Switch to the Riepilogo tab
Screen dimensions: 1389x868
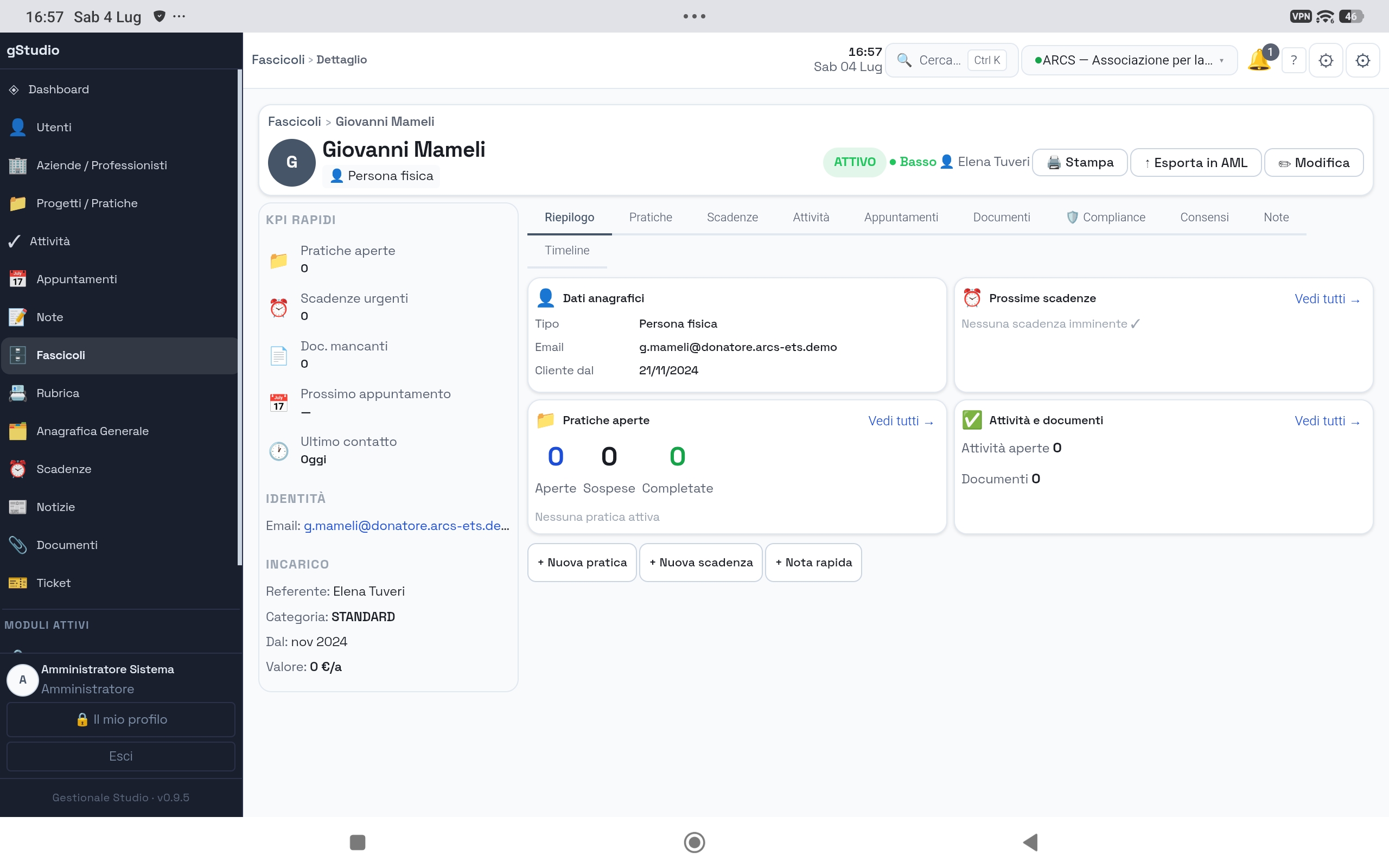pos(569,218)
